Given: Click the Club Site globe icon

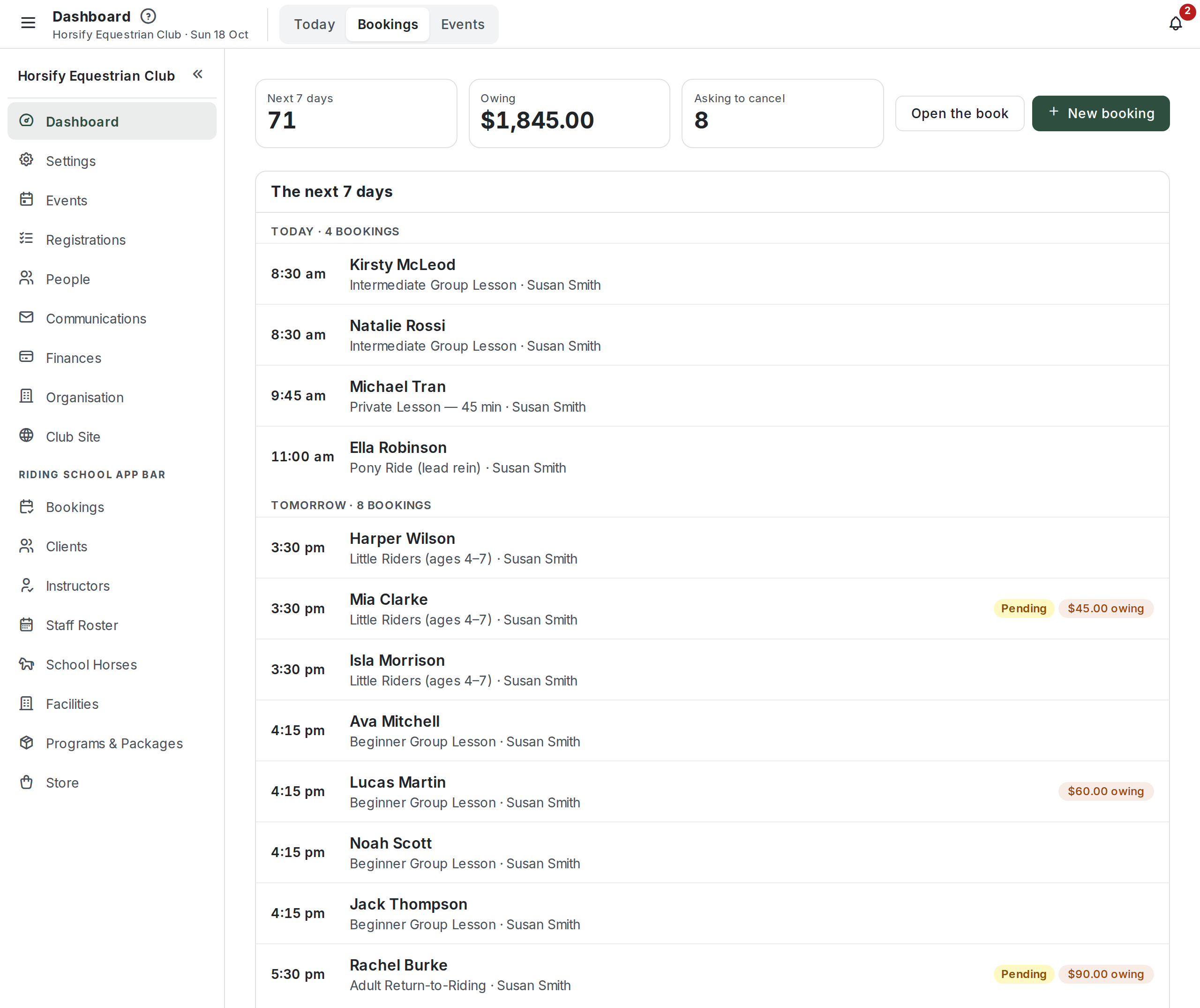Looking at the screenshot, I should (26, 436).
